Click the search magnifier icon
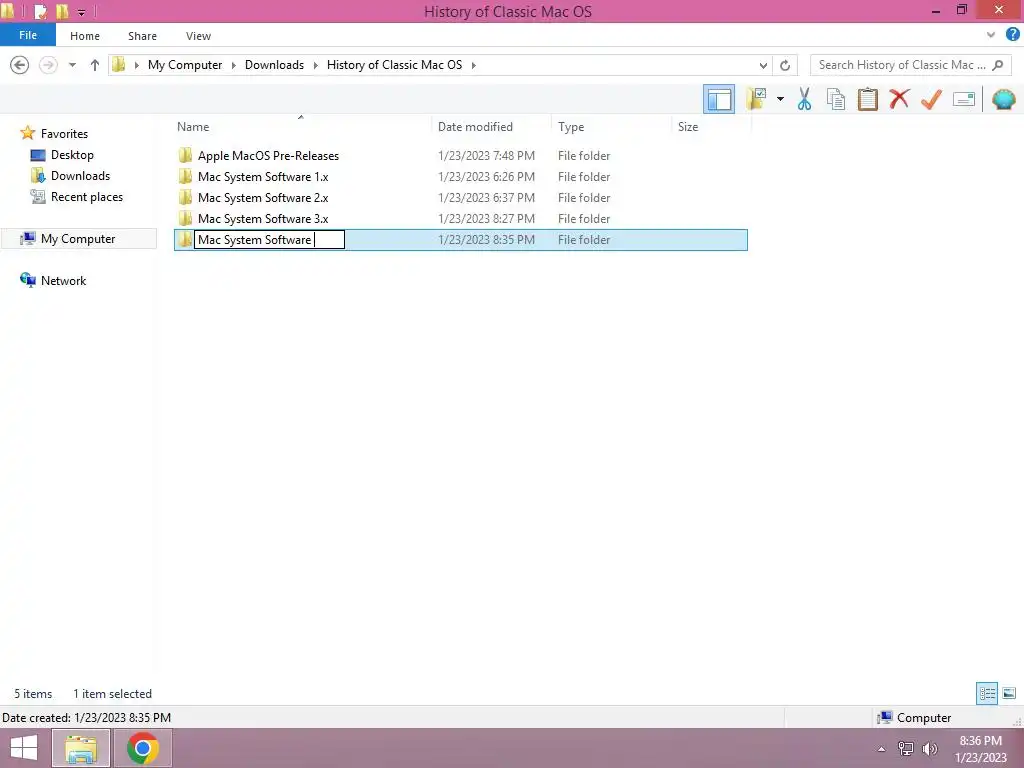1024x768 pixels. click(x=997, y=65)
